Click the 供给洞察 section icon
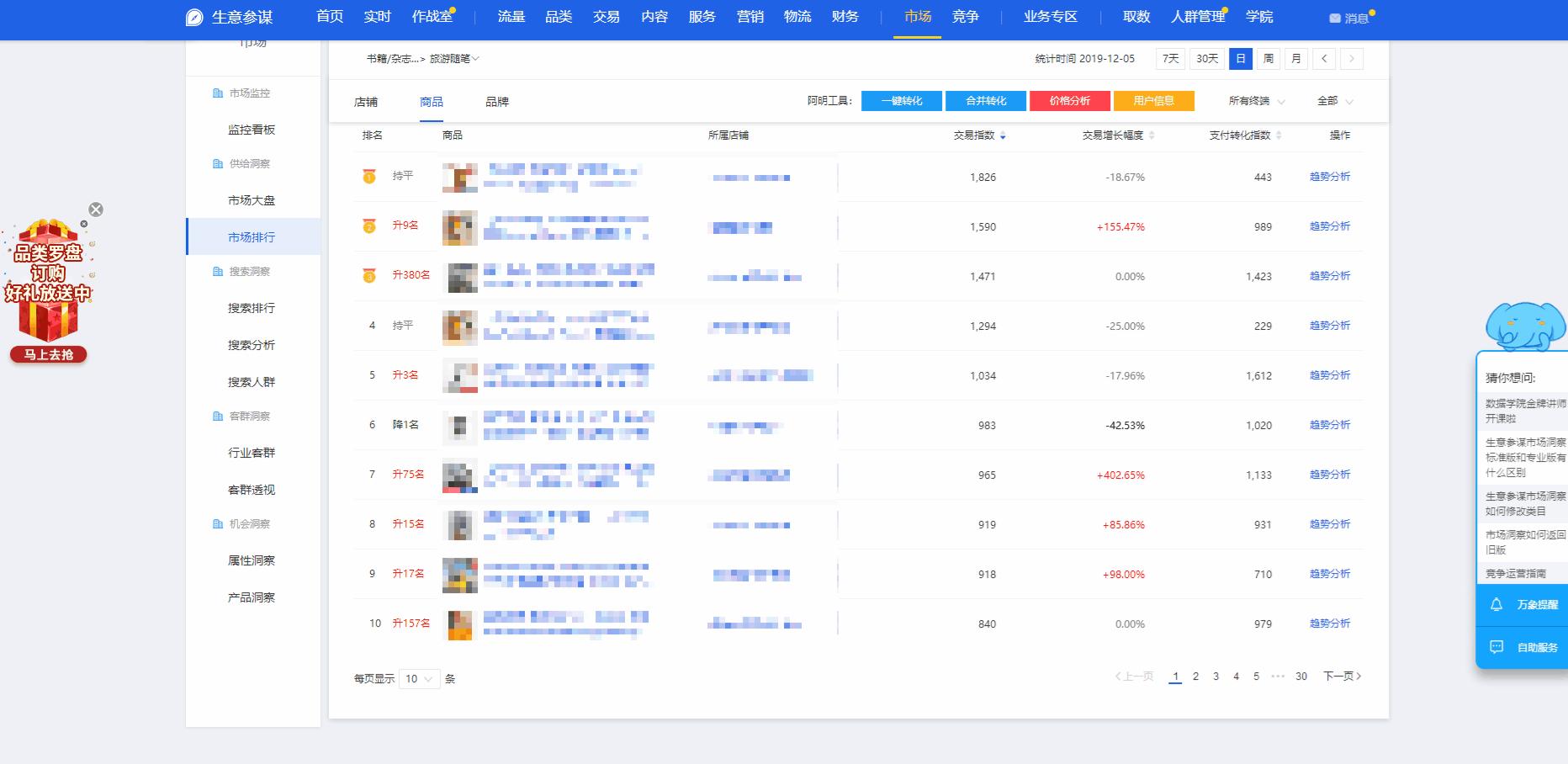 point(217,163)
